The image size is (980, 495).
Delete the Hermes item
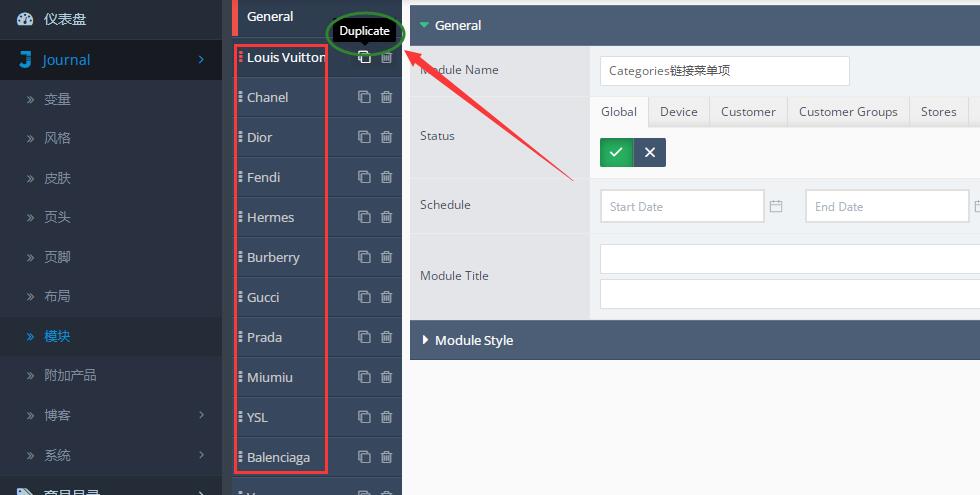(386, 217)
